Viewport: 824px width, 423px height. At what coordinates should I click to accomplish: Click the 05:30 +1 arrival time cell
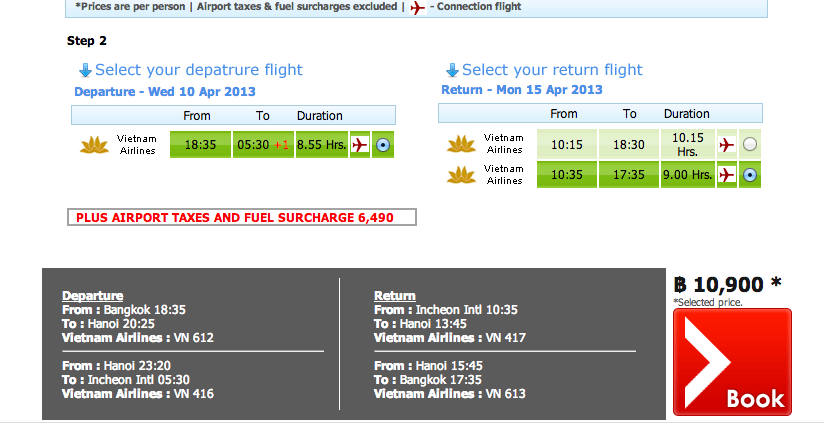pos(263,145)
